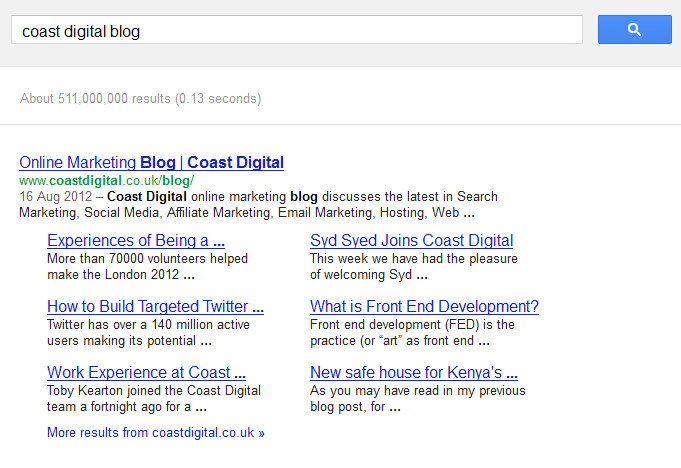Focus the search box containing 'coast digital blog'
681x468 pixels.
coord(296,31)
